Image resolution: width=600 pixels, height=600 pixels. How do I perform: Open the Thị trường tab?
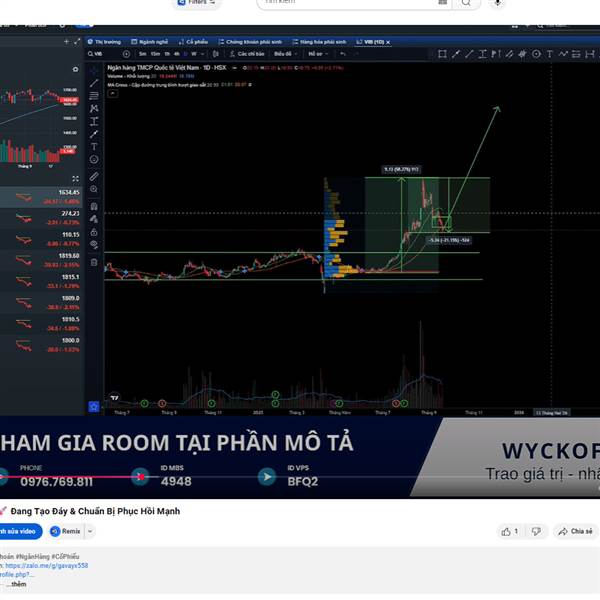[104, 42]
